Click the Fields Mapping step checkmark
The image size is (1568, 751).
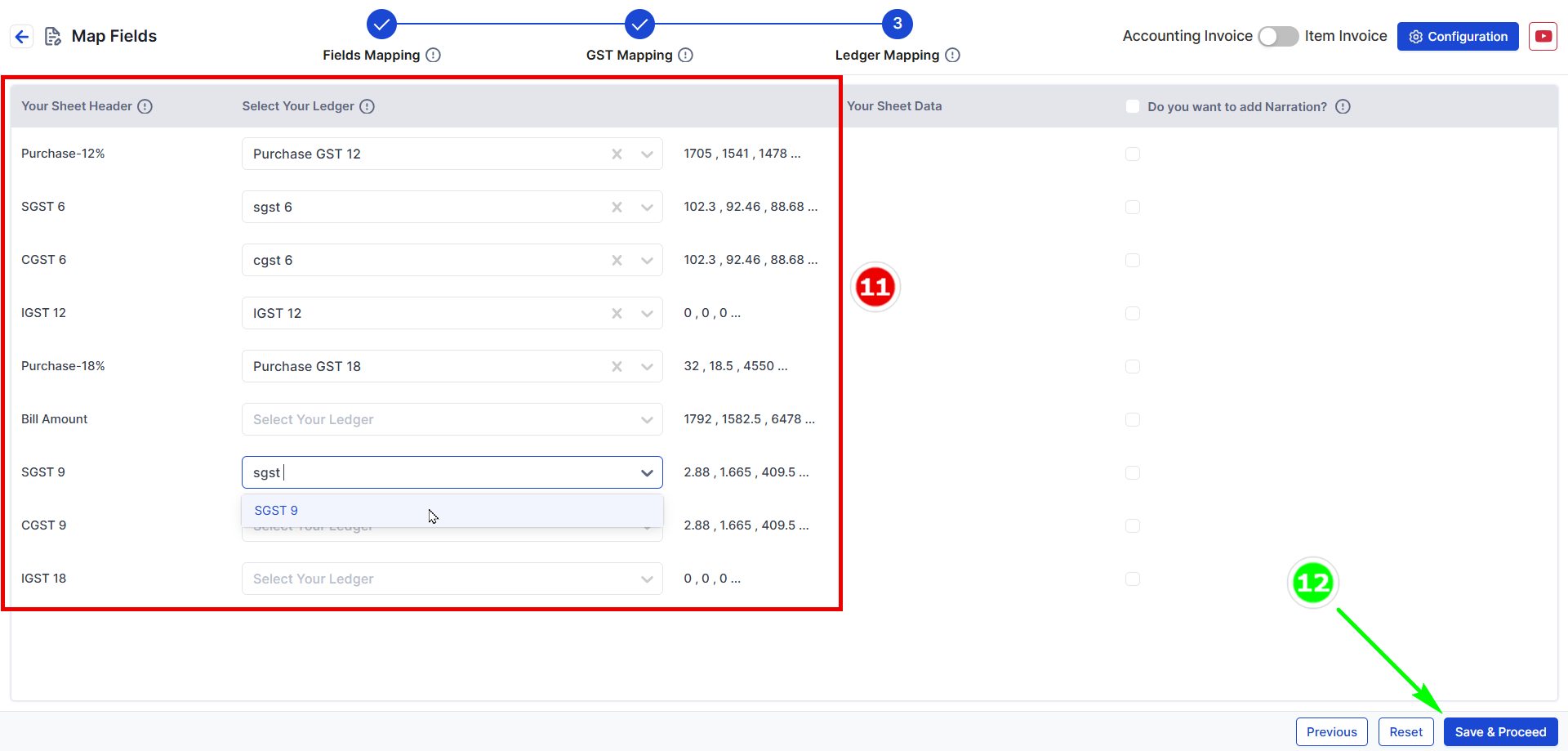(x=381, y=24)
